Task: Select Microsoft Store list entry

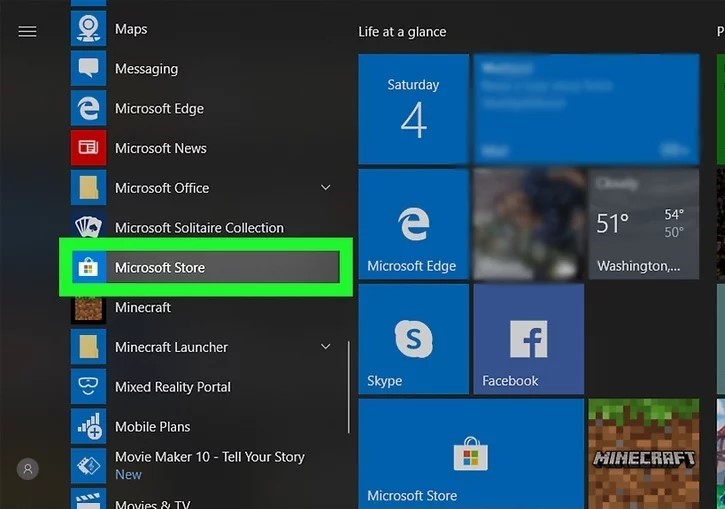Action: (206, 267)
